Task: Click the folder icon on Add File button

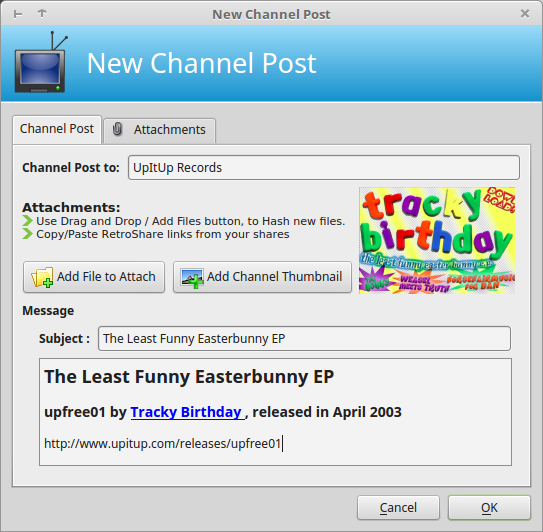Action: coord(42,277)
